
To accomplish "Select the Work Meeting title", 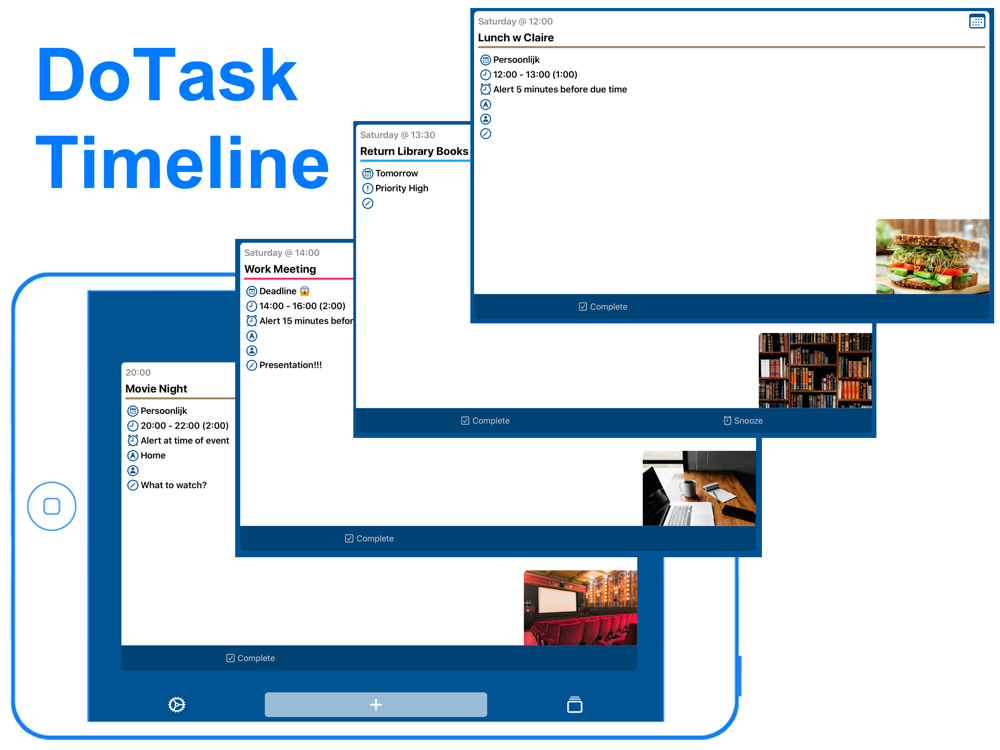I will click(280, 269).
